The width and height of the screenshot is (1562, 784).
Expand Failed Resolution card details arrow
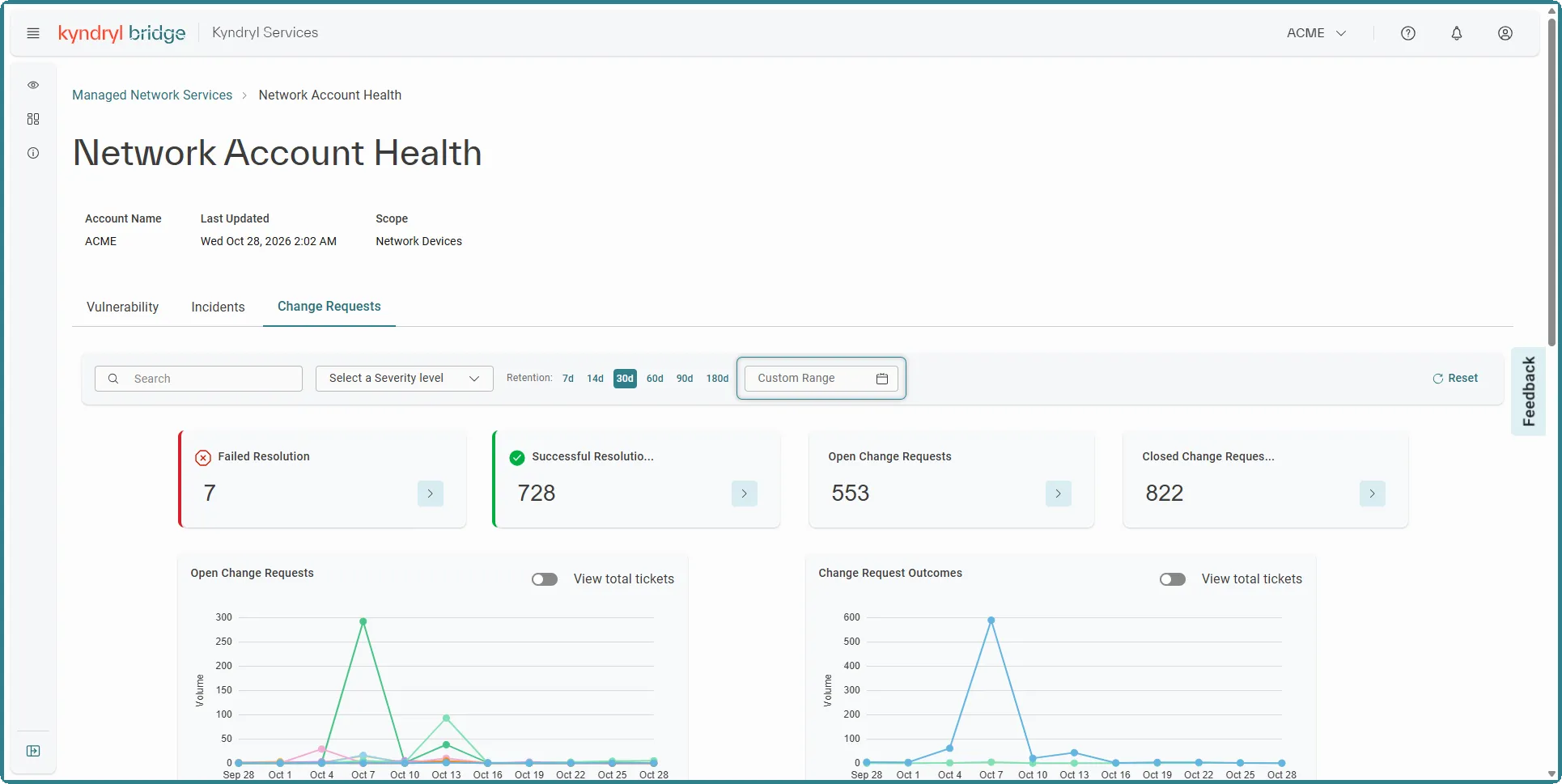[431, 494]
